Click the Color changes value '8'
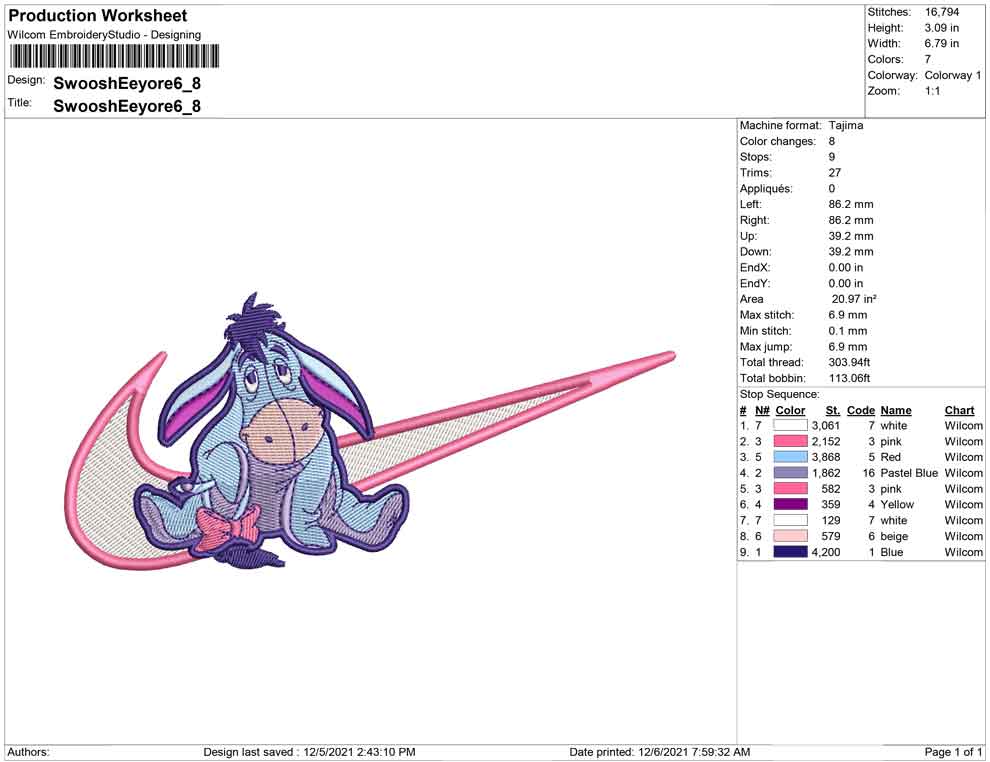The image size is (990, 762). (832, 141)
